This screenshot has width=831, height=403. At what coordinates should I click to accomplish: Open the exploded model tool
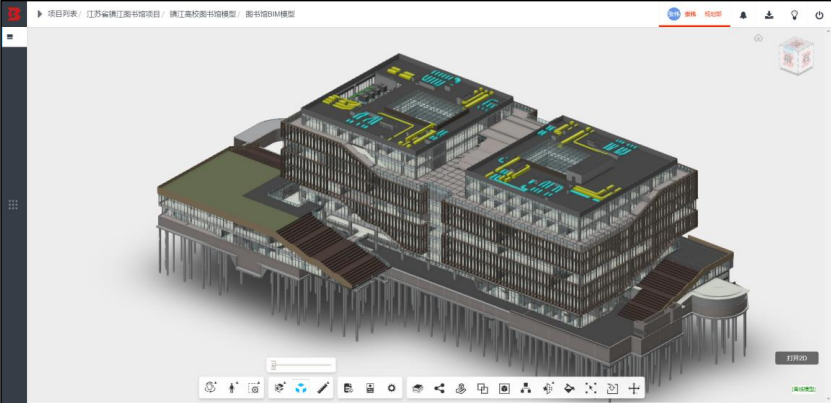tap(280, 388)
